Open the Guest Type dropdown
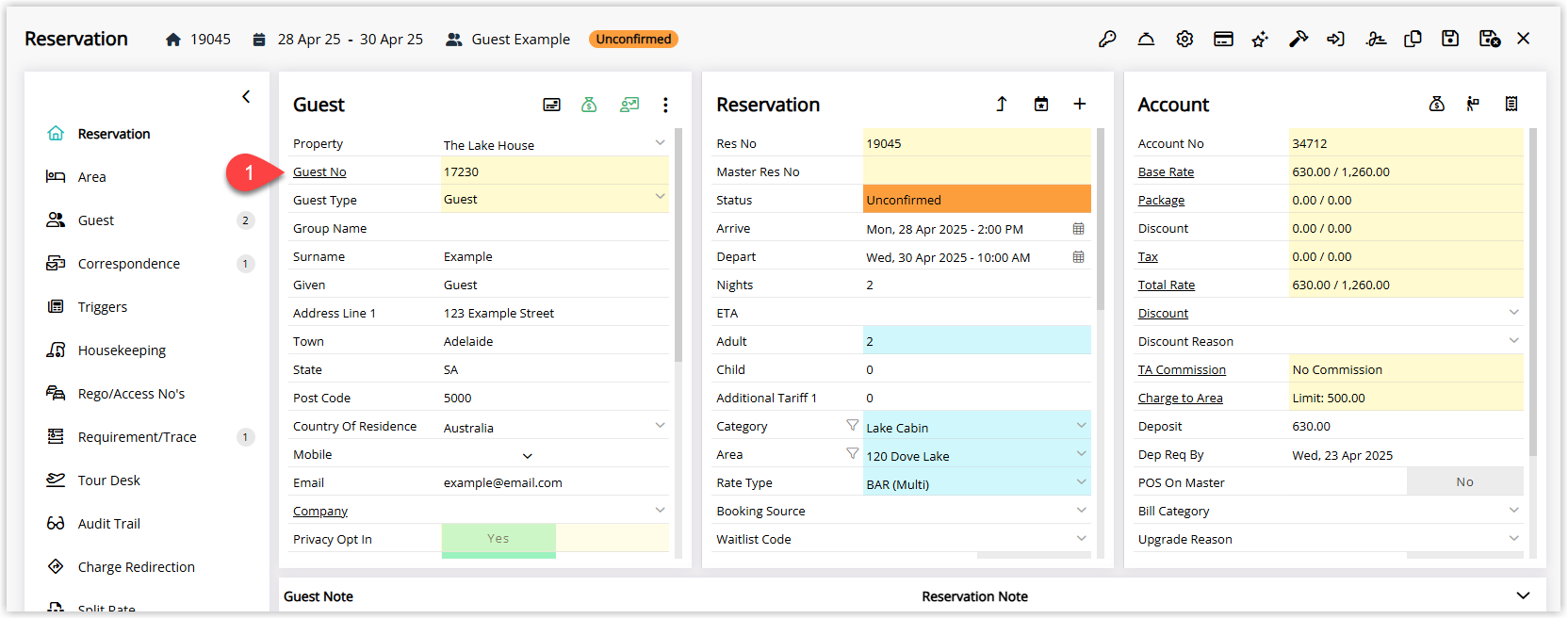The width and height of the screenshot is (1568, 619). click(x=660, y=197)
